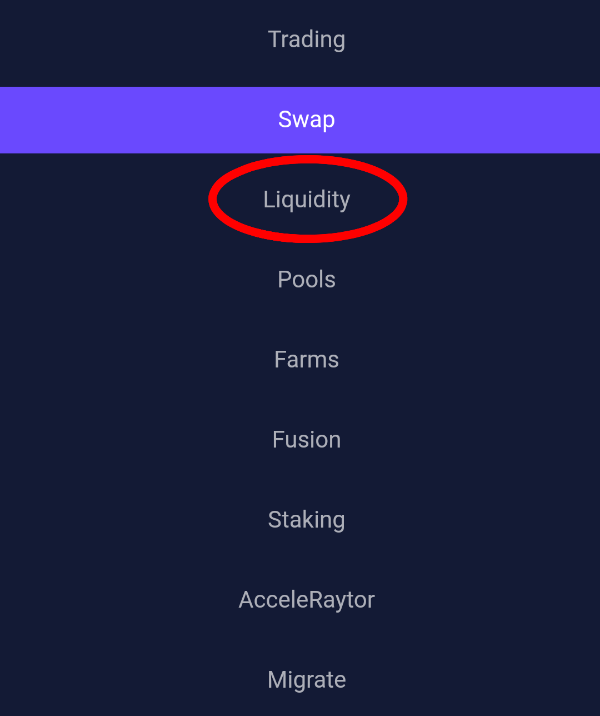The image size is (600, 716).
Task: Select the highlighted Swap menu item
Action: click(306, 120)
